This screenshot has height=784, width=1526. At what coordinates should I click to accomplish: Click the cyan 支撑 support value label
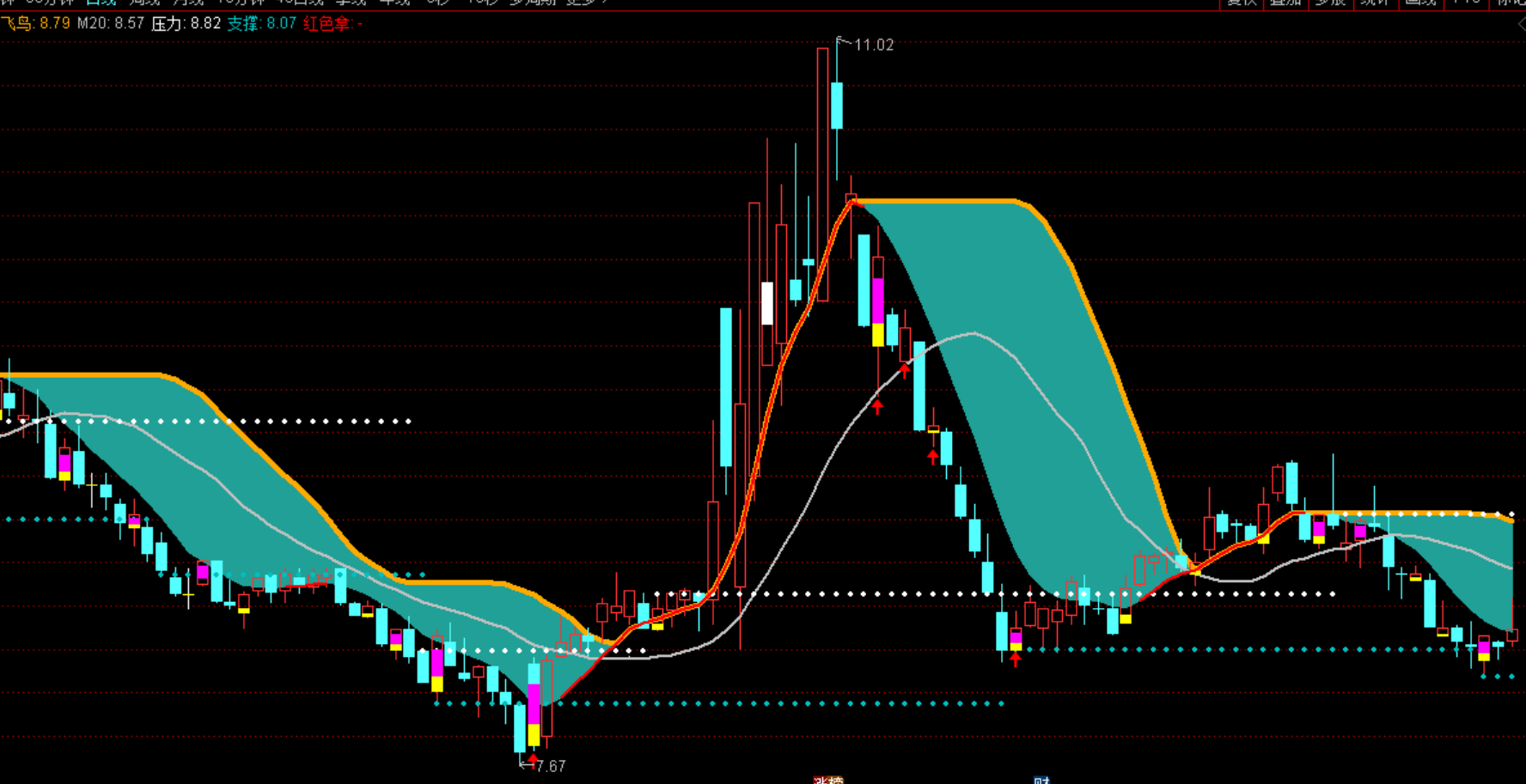[x=261, y=24]
